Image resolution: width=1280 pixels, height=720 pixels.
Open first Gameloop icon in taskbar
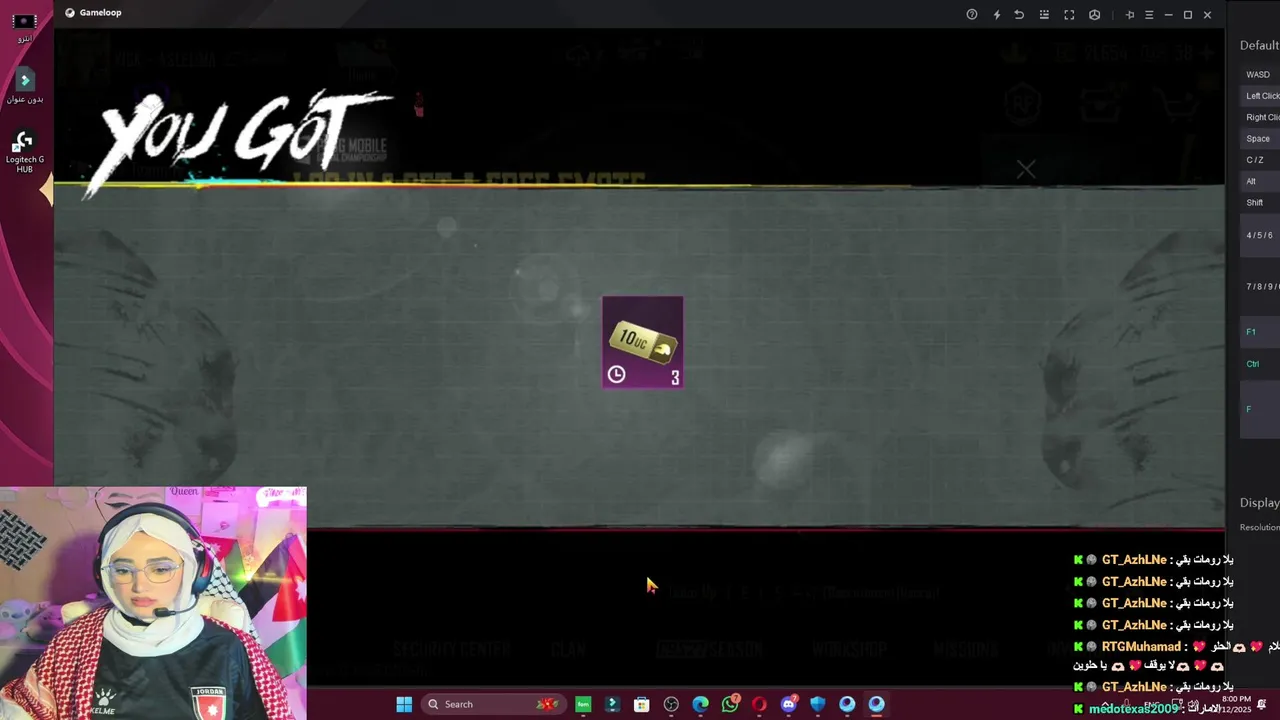click(x=847, y=704)
